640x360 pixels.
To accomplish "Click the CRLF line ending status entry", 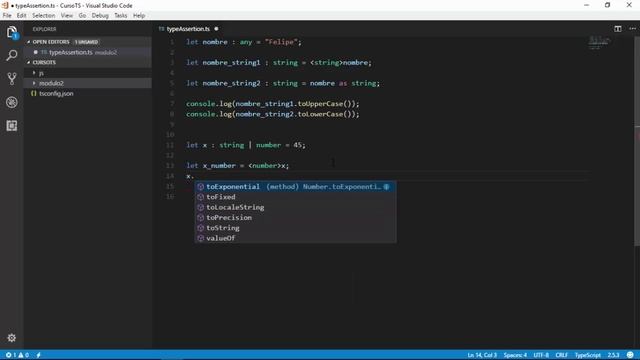I will point(562,355).
